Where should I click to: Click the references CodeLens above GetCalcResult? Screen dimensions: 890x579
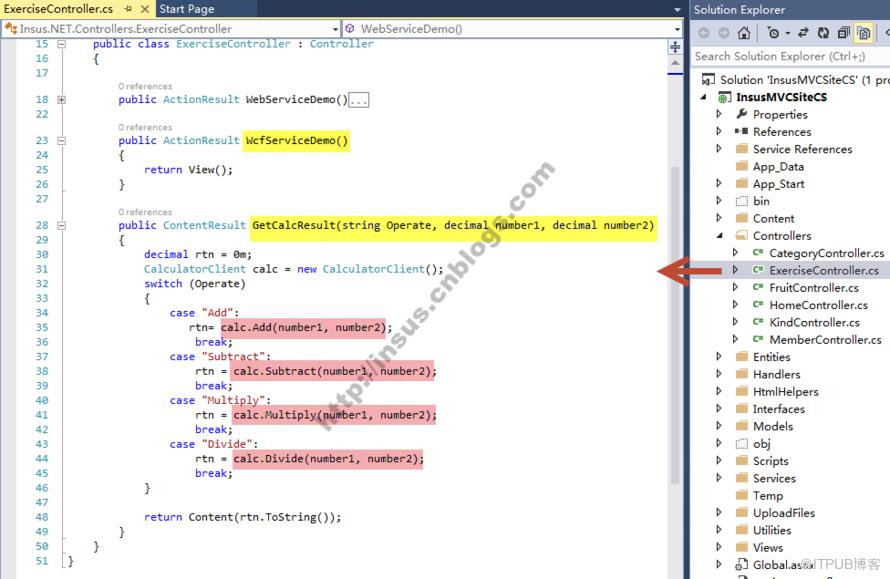tap(145, 212)
